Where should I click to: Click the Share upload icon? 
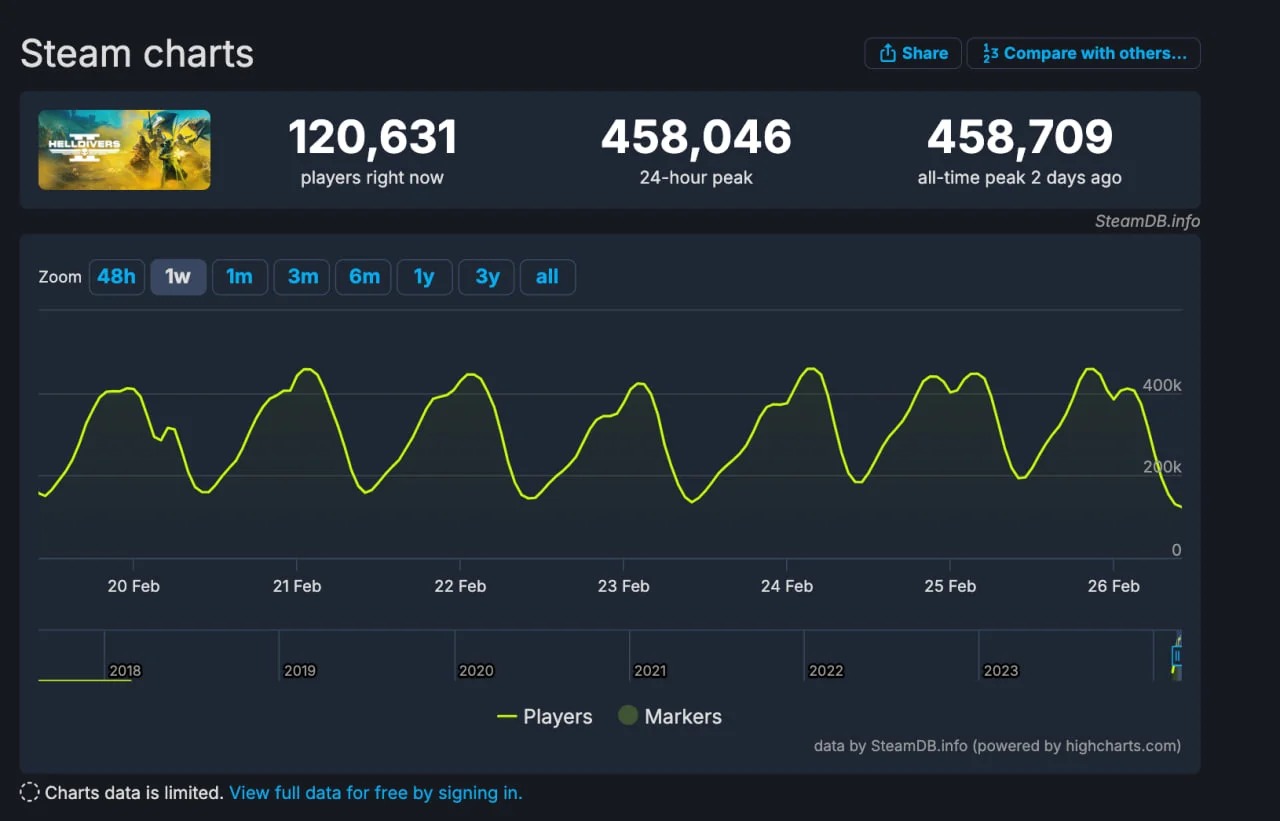tap(886, 53)
